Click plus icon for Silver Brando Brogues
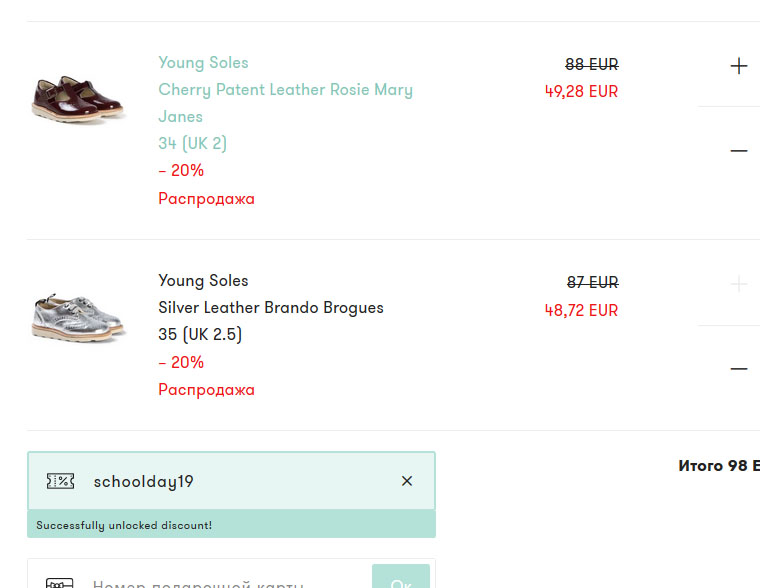Viewport: 760px width, 588px height. click(x=739, y=285)
